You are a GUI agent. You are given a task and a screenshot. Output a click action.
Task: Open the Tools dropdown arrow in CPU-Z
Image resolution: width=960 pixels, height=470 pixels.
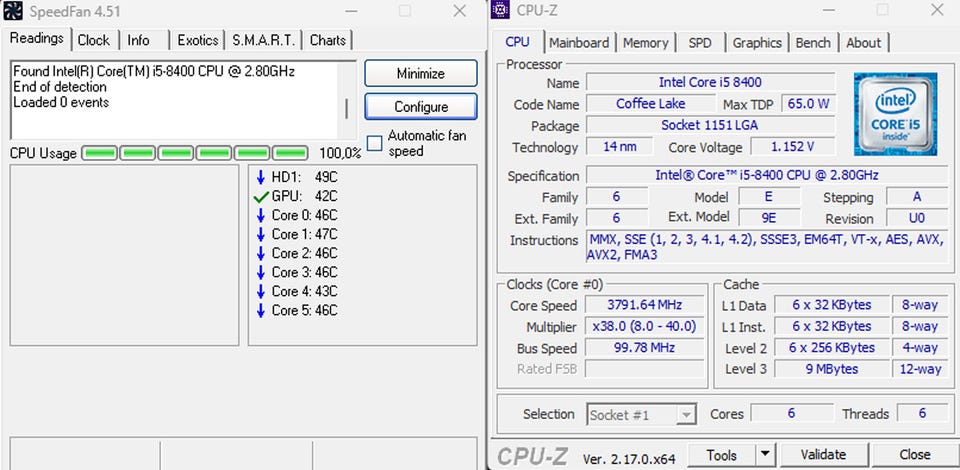[764, 455]
